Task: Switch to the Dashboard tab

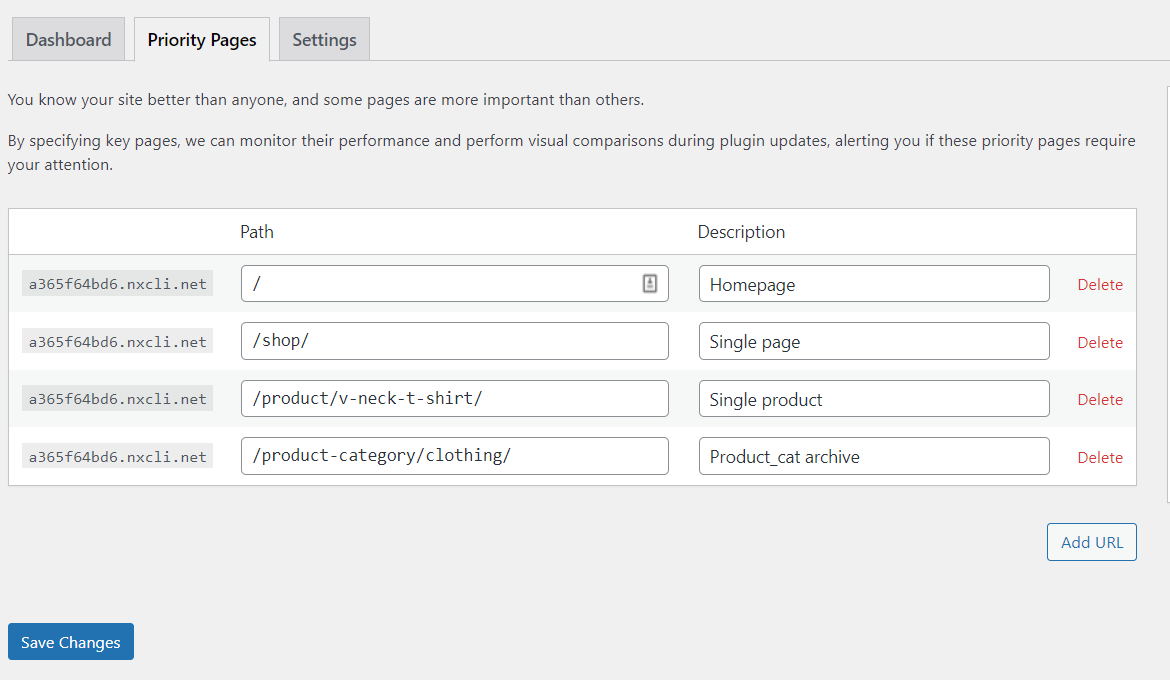Action: coord(68,40)
